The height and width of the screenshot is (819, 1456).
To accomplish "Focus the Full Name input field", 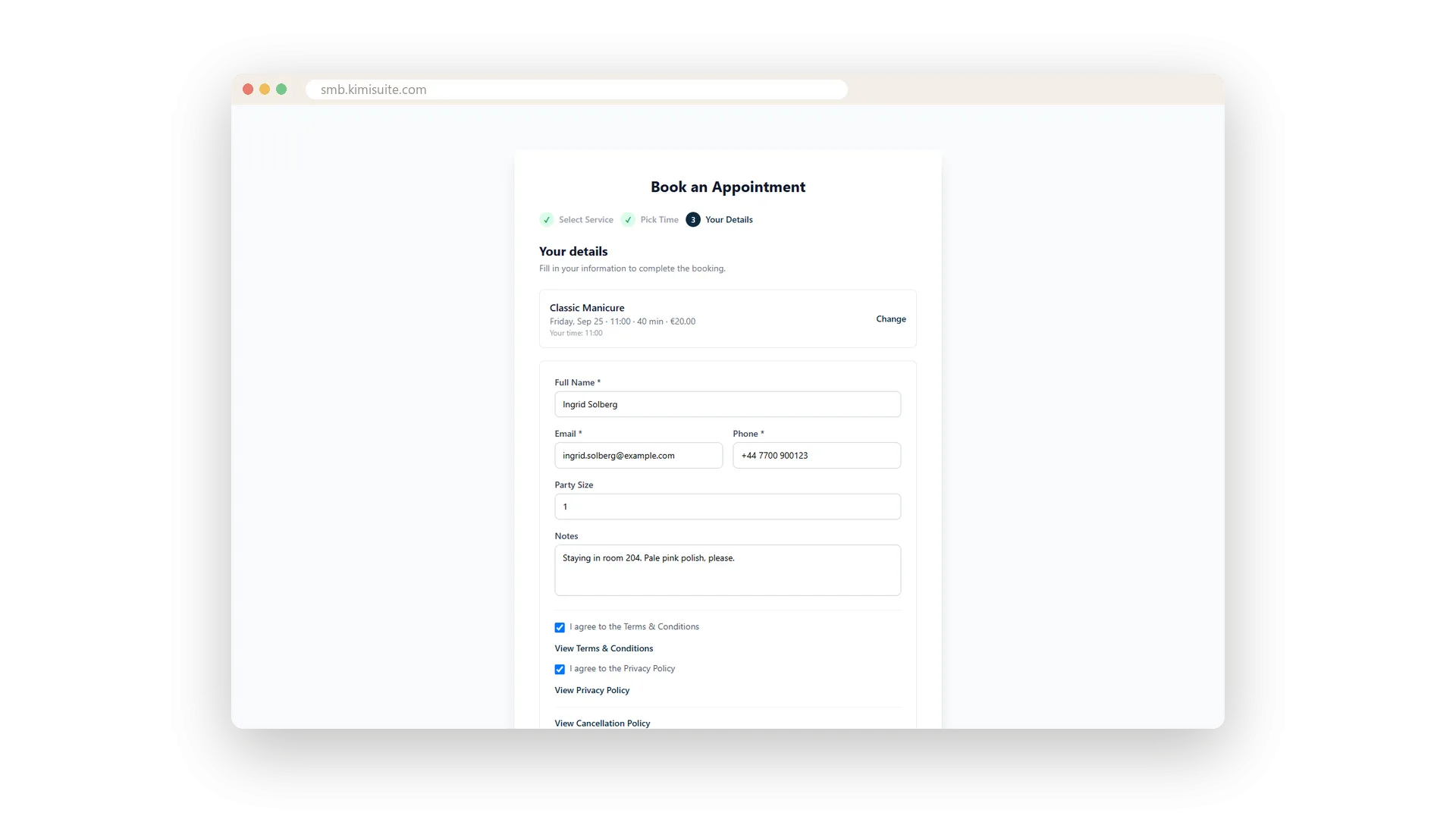I will [727, 404].
